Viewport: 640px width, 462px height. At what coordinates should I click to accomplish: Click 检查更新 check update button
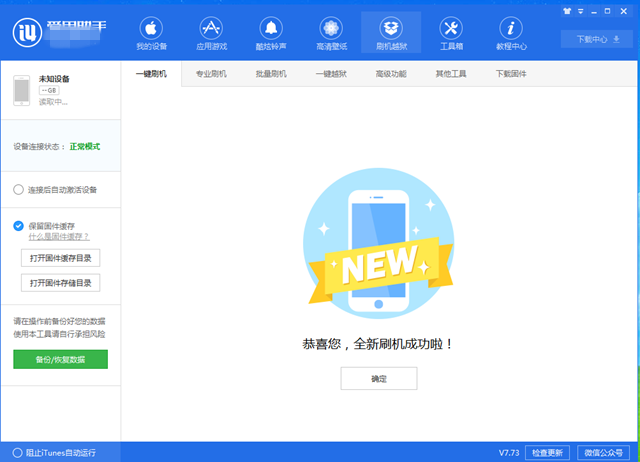[x=547, y=453]
